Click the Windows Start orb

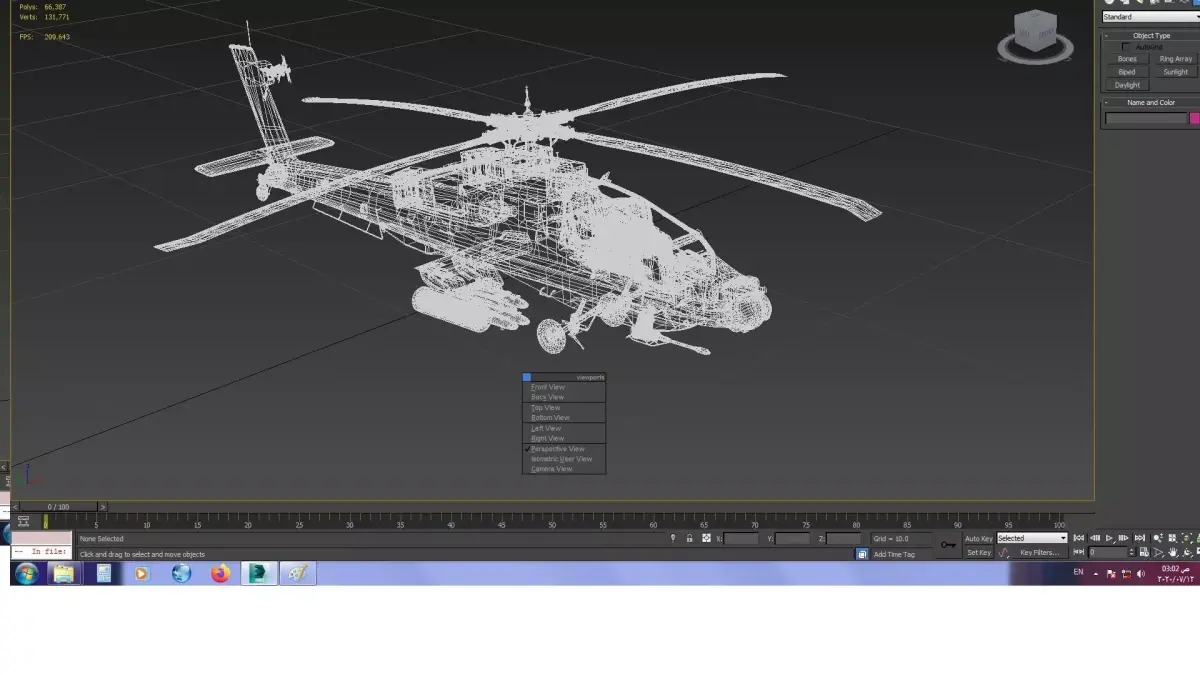[26, 573]
